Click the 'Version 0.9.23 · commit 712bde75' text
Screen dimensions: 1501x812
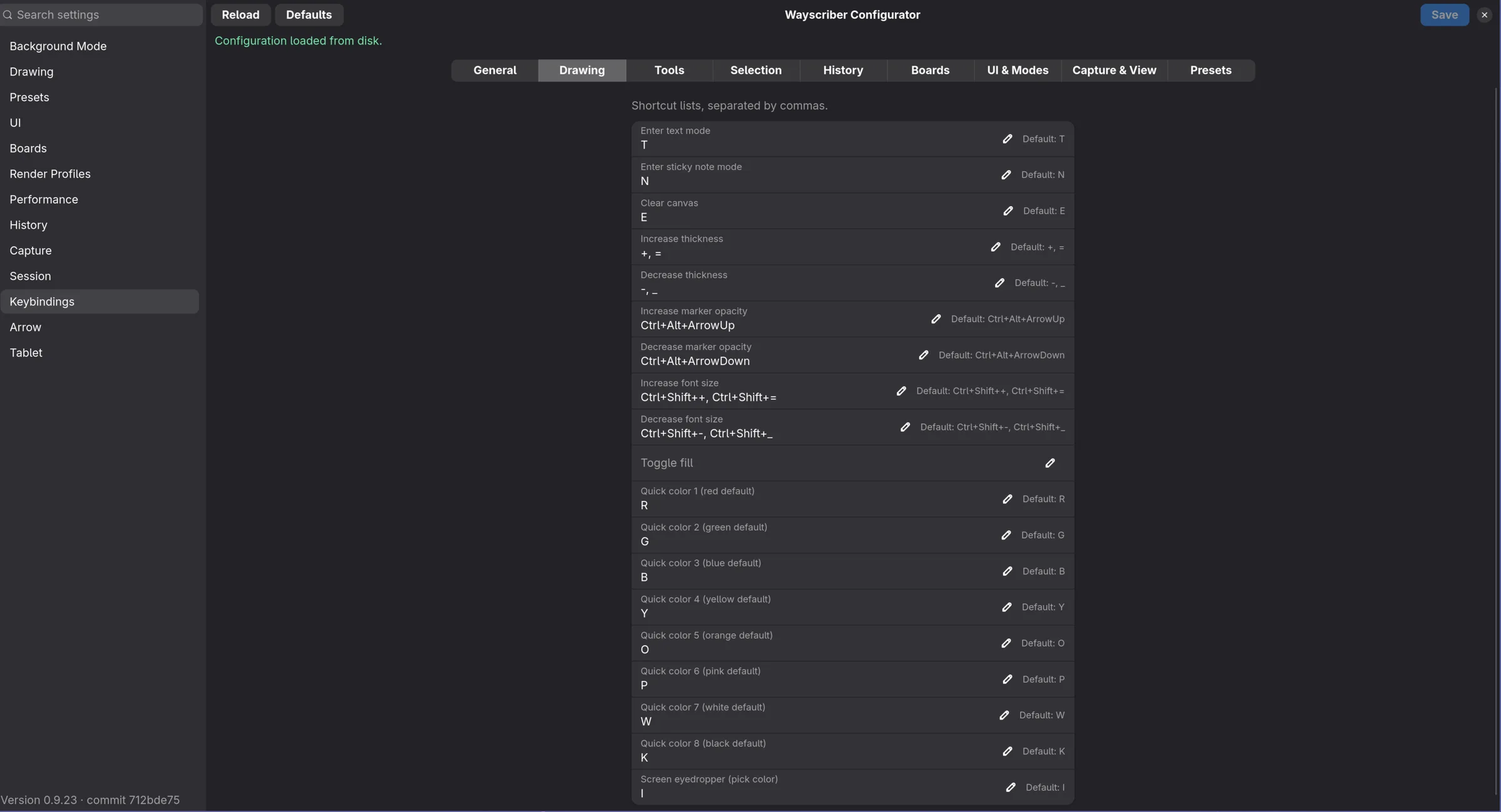pyautogui.click(x=90, y=800)
